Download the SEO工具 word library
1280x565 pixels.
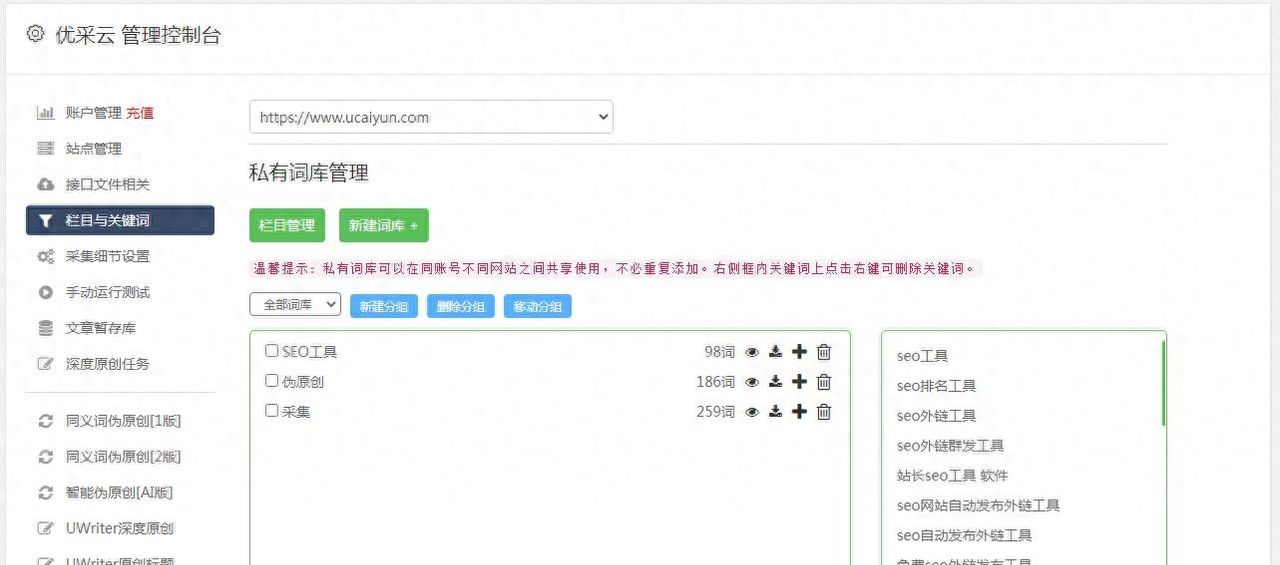click(x=775, y=352)
